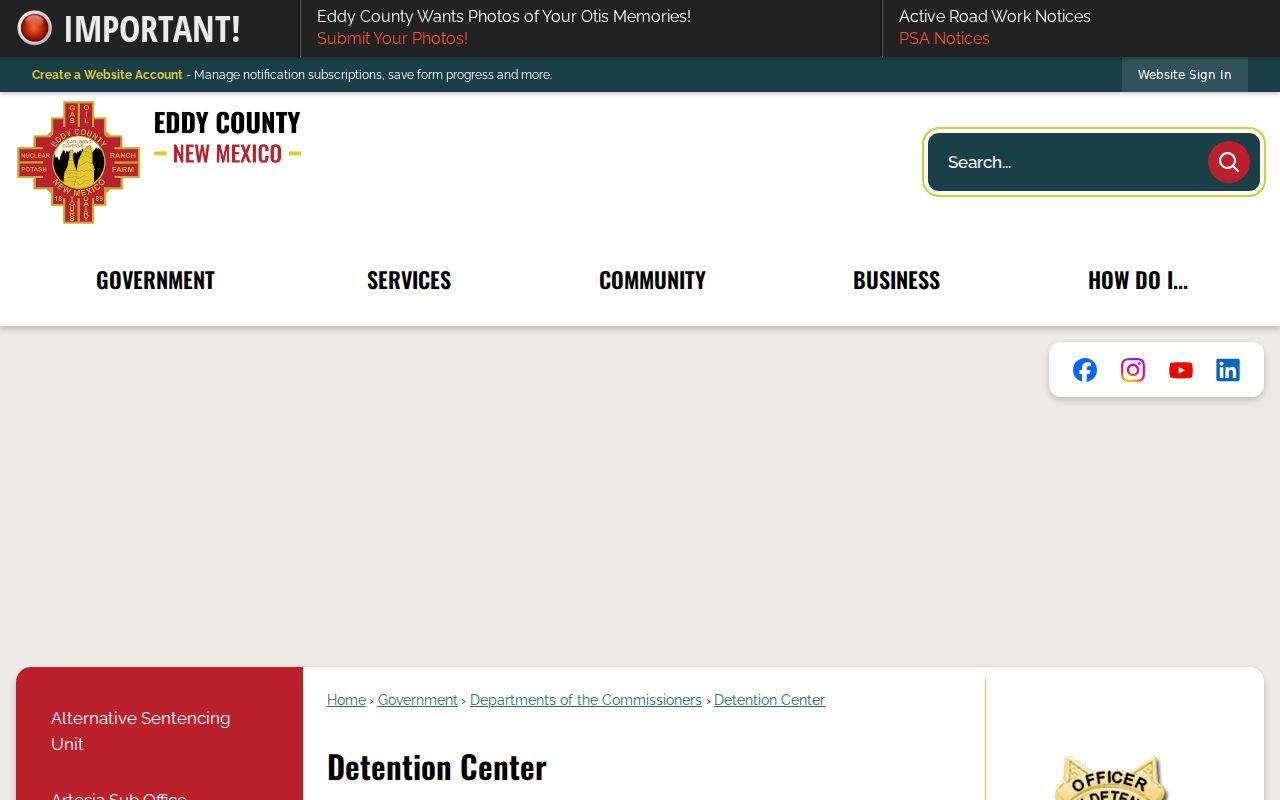The height and width of the screenshot is (800, 1280).
Task: Open the Services menu
Action: coord(409,280)
